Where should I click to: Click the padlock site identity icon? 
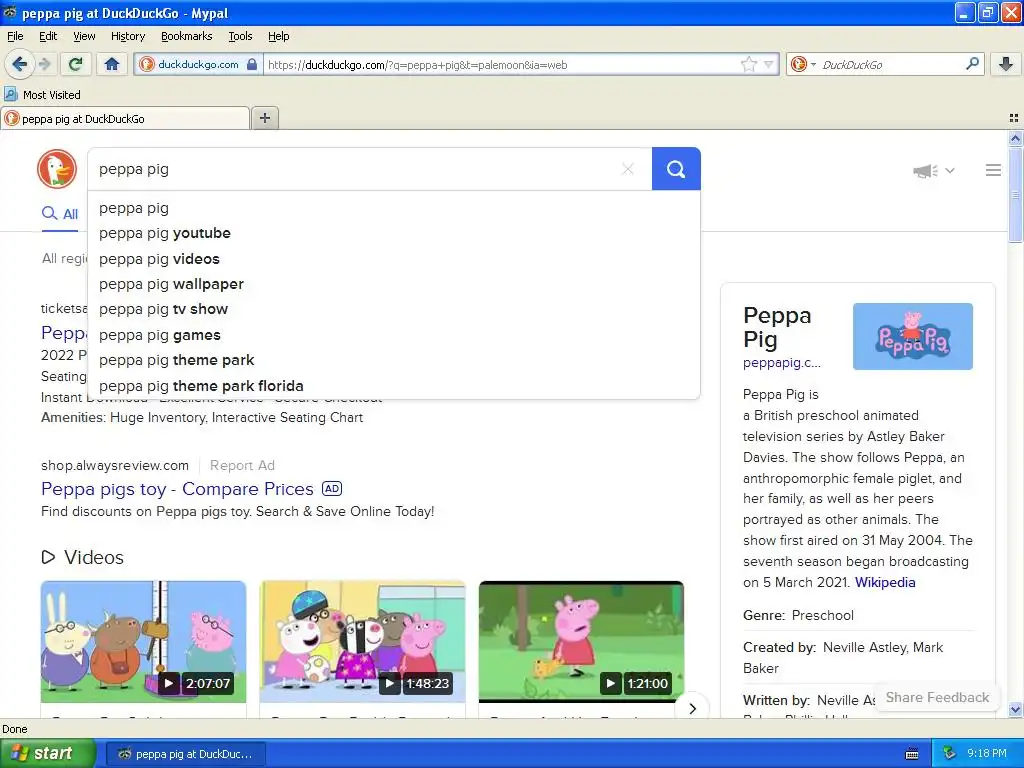[x=252, y=64]
